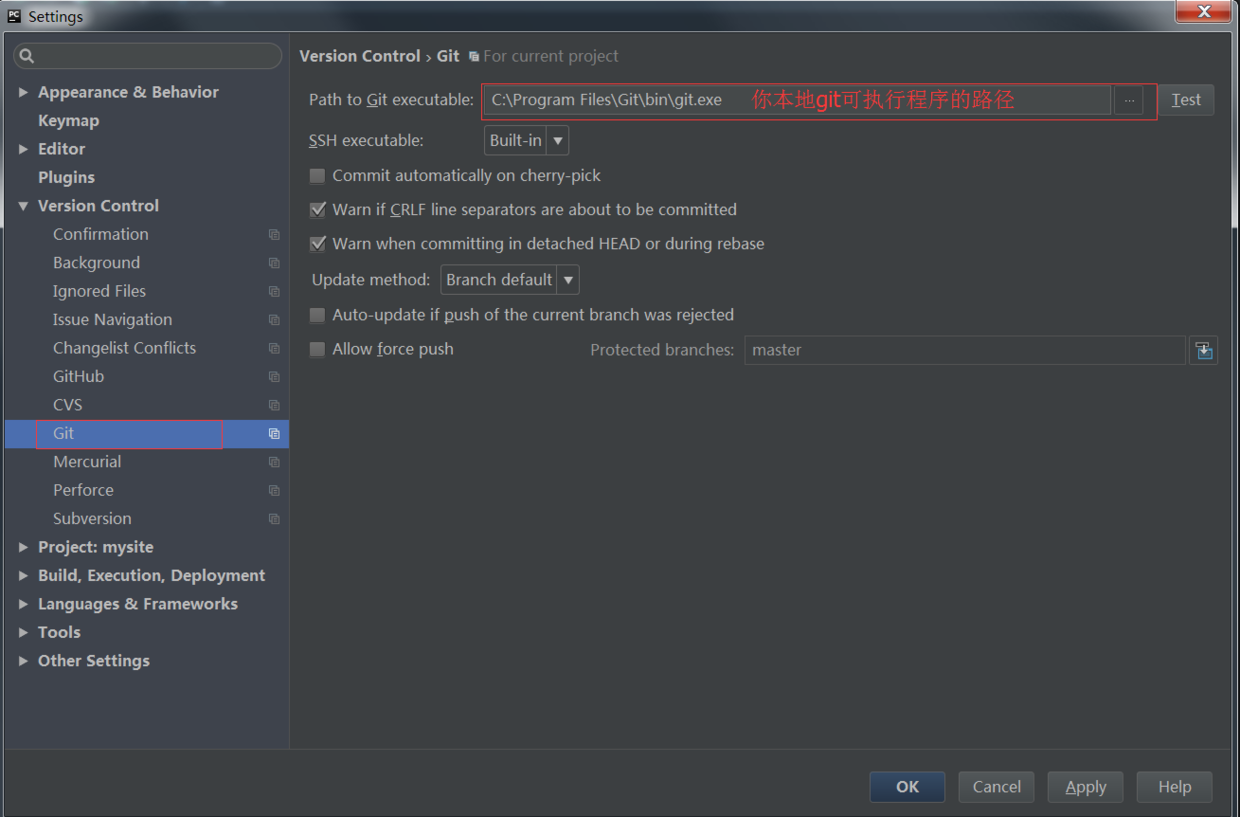The height and width of the screenshot is (817, 1240).
Task: Click the search magnifier icon in settings
Action: pyautogui.click(x=27, y=56)
